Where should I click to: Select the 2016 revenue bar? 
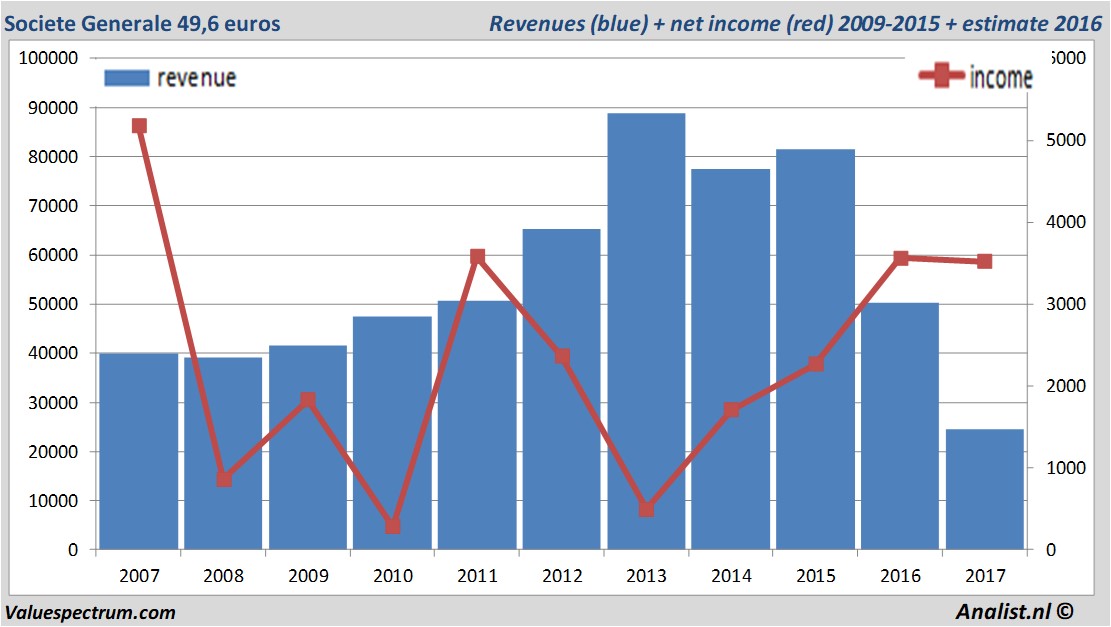coord(900,427)
